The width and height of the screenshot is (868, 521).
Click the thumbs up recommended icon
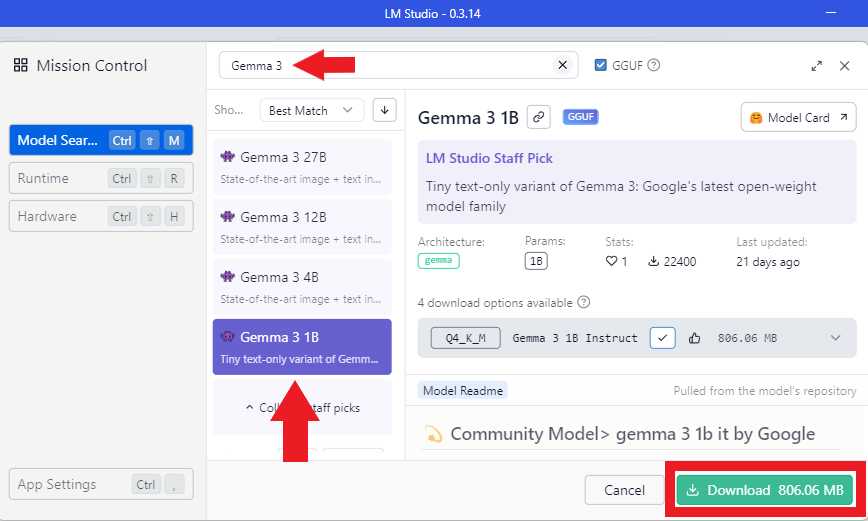[694, 338]
